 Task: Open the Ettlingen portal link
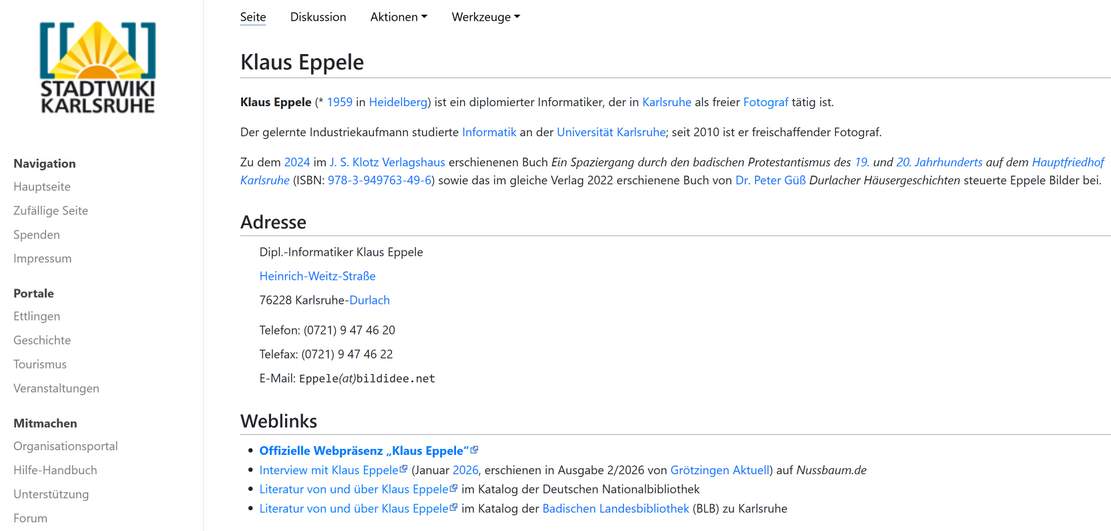point(37,317)
